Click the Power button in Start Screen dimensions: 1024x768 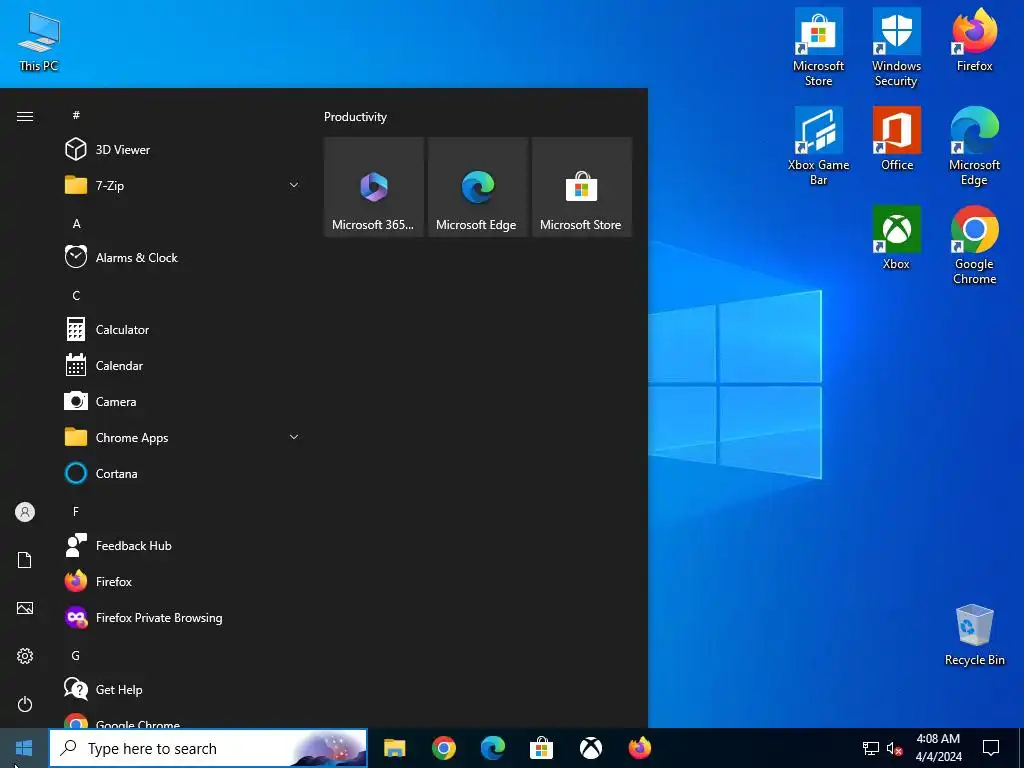(x=25, y=704)
